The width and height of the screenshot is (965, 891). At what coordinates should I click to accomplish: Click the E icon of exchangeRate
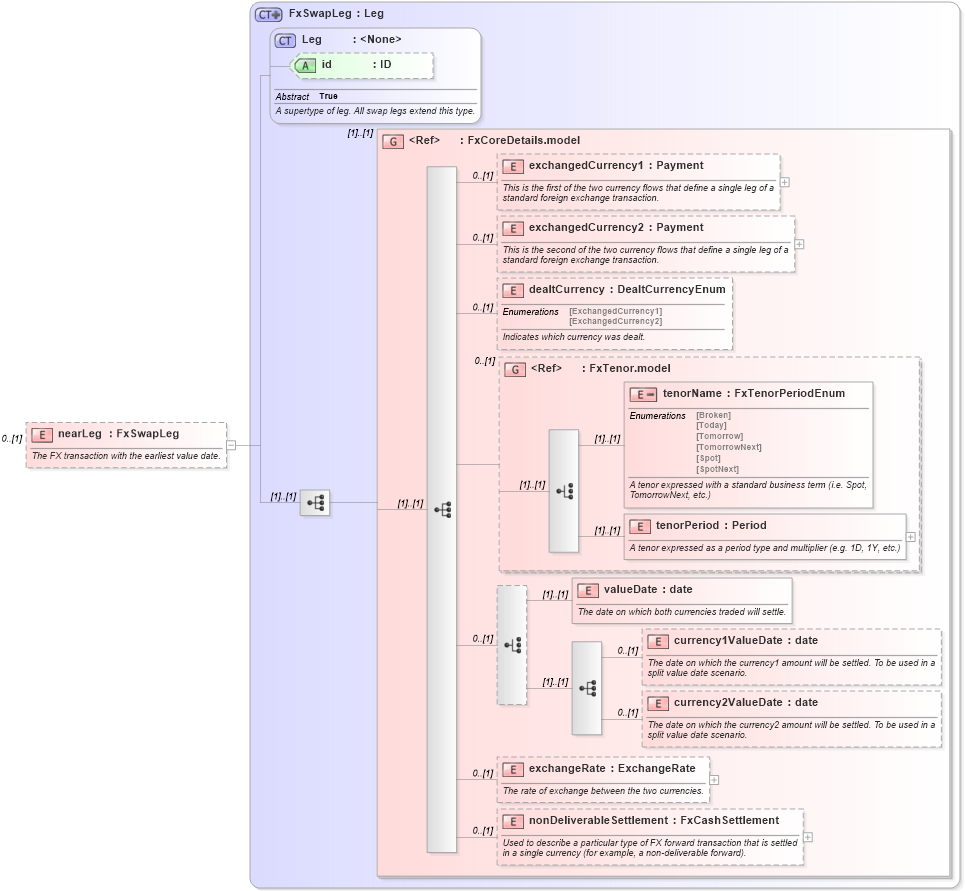pyautogui.click(x=513, y=769)
